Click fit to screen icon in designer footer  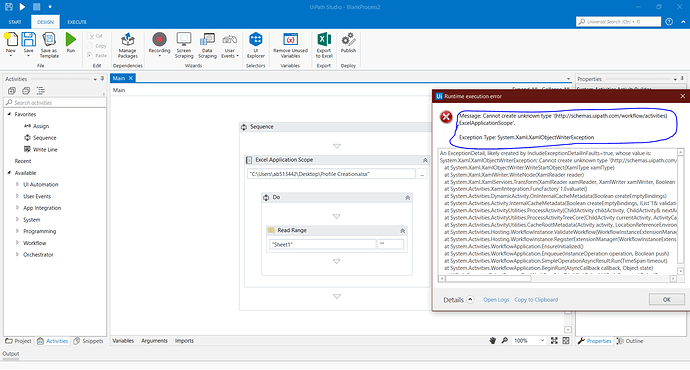click(554, 341)
